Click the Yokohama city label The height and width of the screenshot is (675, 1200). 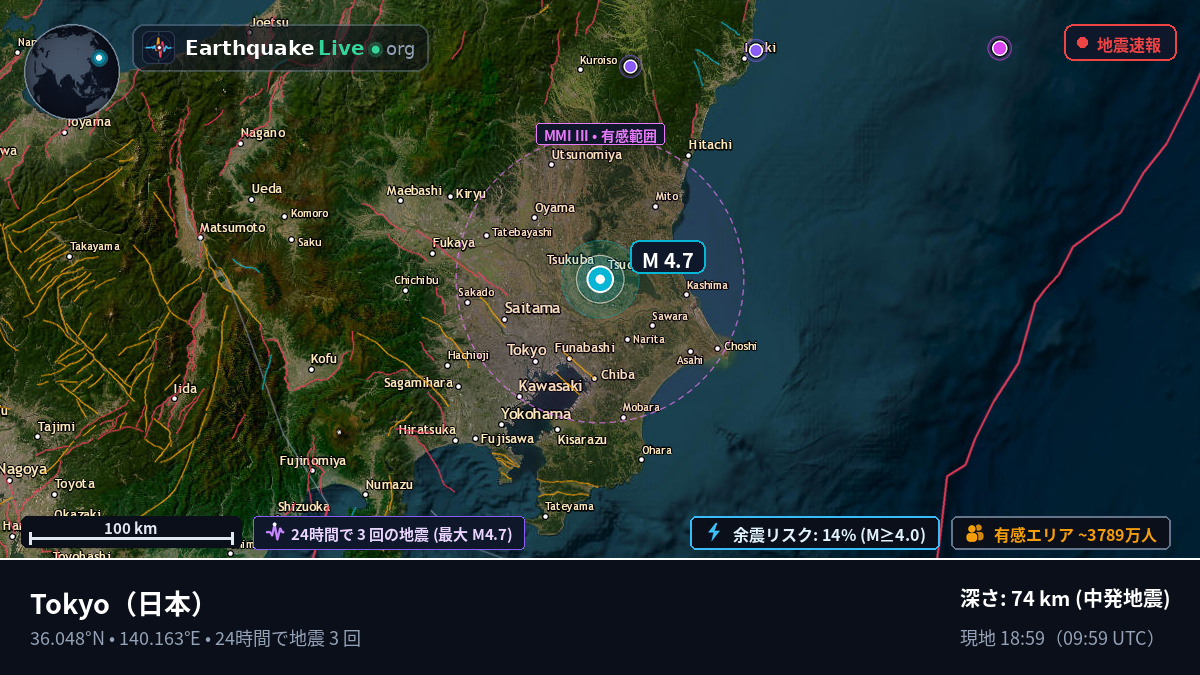tap(536, 413)
